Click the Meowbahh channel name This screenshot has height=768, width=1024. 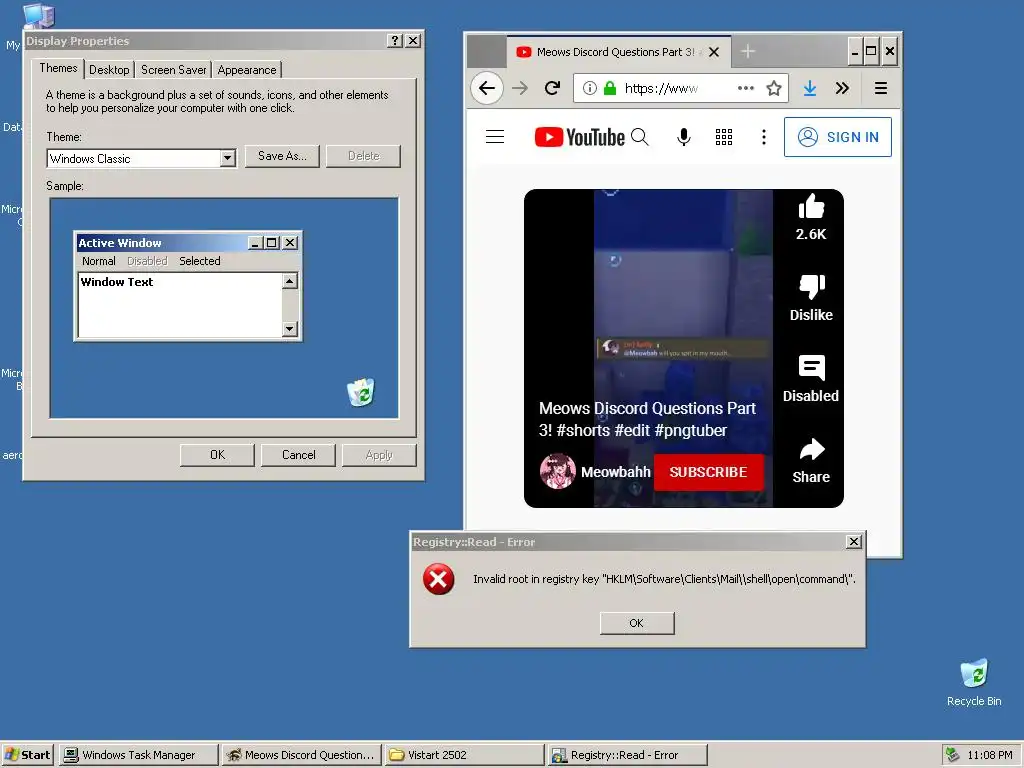coord(616,472)
